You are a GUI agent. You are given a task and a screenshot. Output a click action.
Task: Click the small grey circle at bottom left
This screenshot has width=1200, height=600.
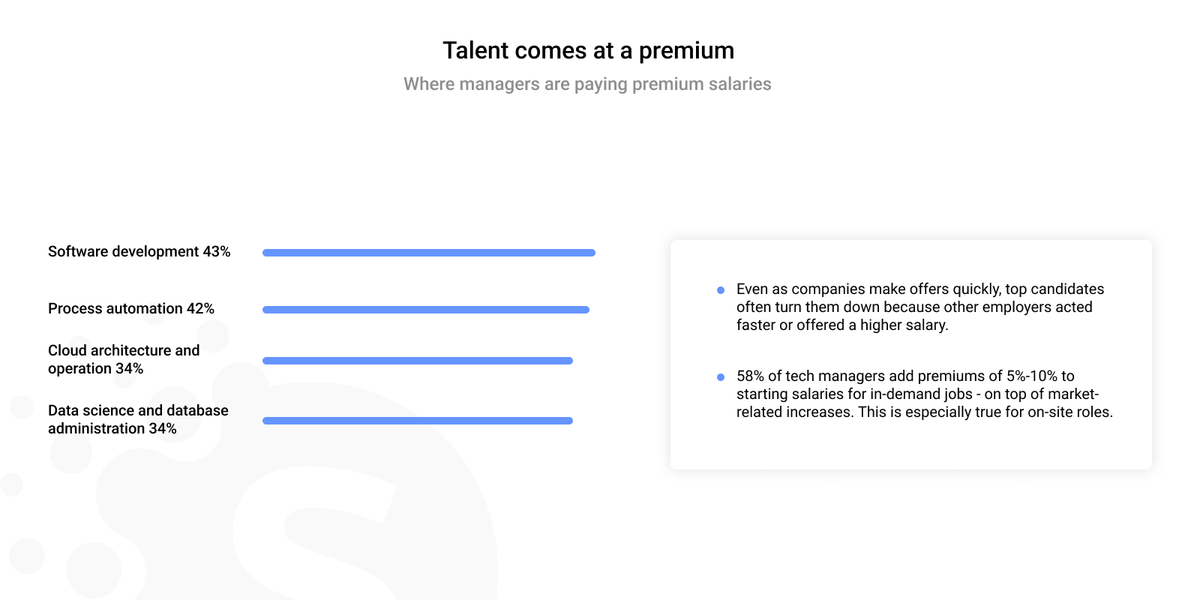(26, 556)
